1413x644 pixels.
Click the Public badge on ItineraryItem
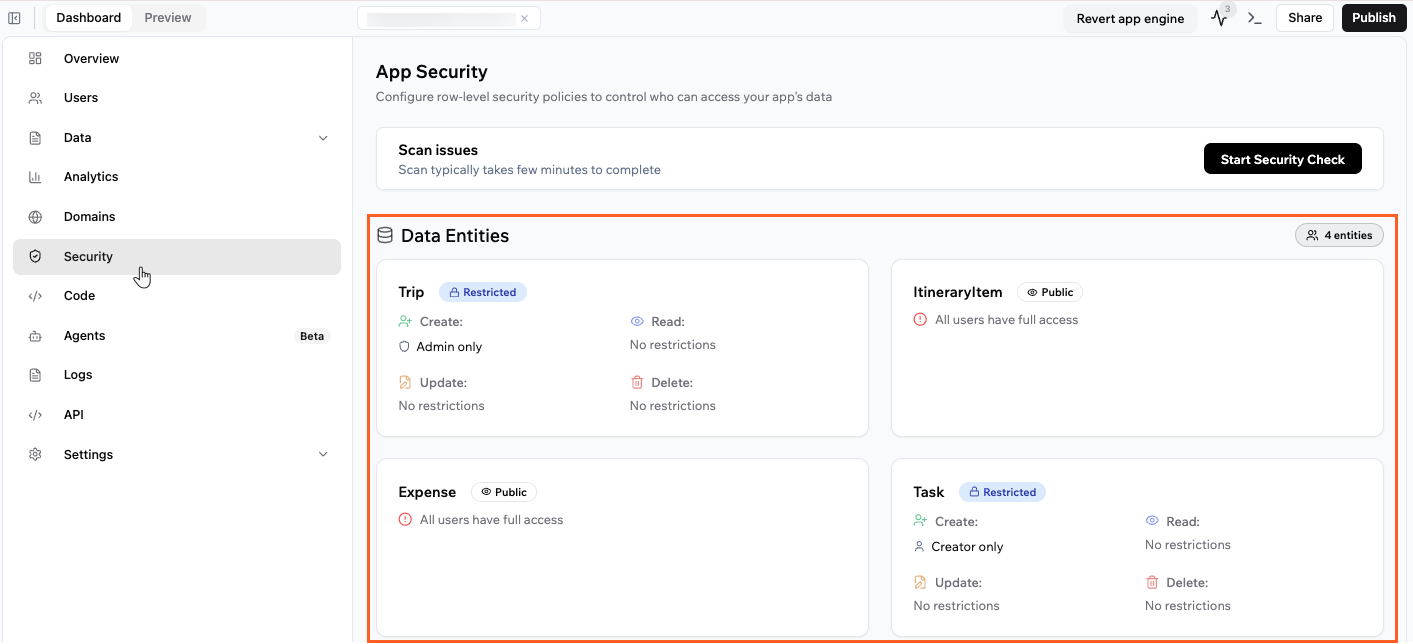pos(1050,293)
